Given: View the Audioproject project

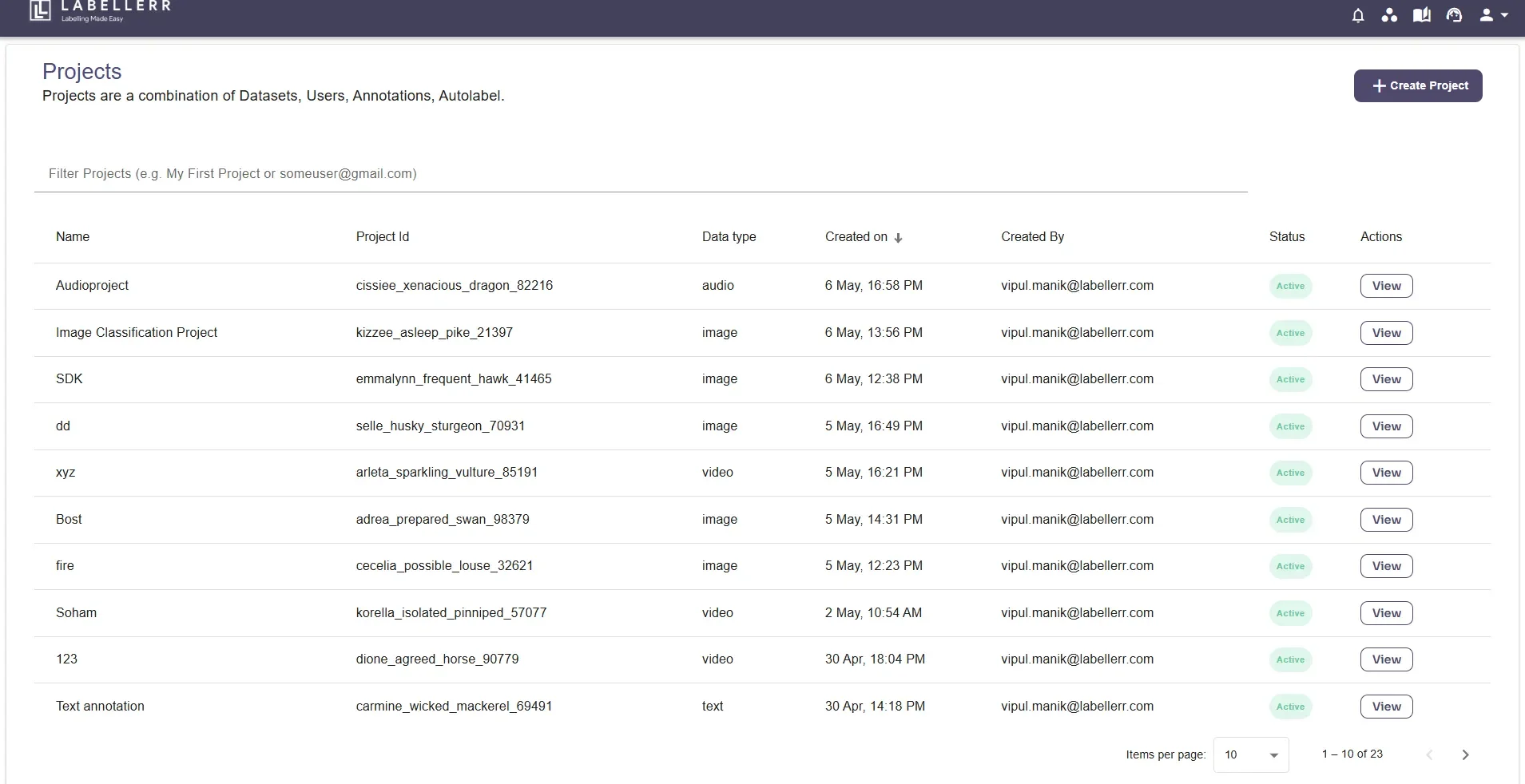Looking at the screenshot, I should coord(1386,286).
